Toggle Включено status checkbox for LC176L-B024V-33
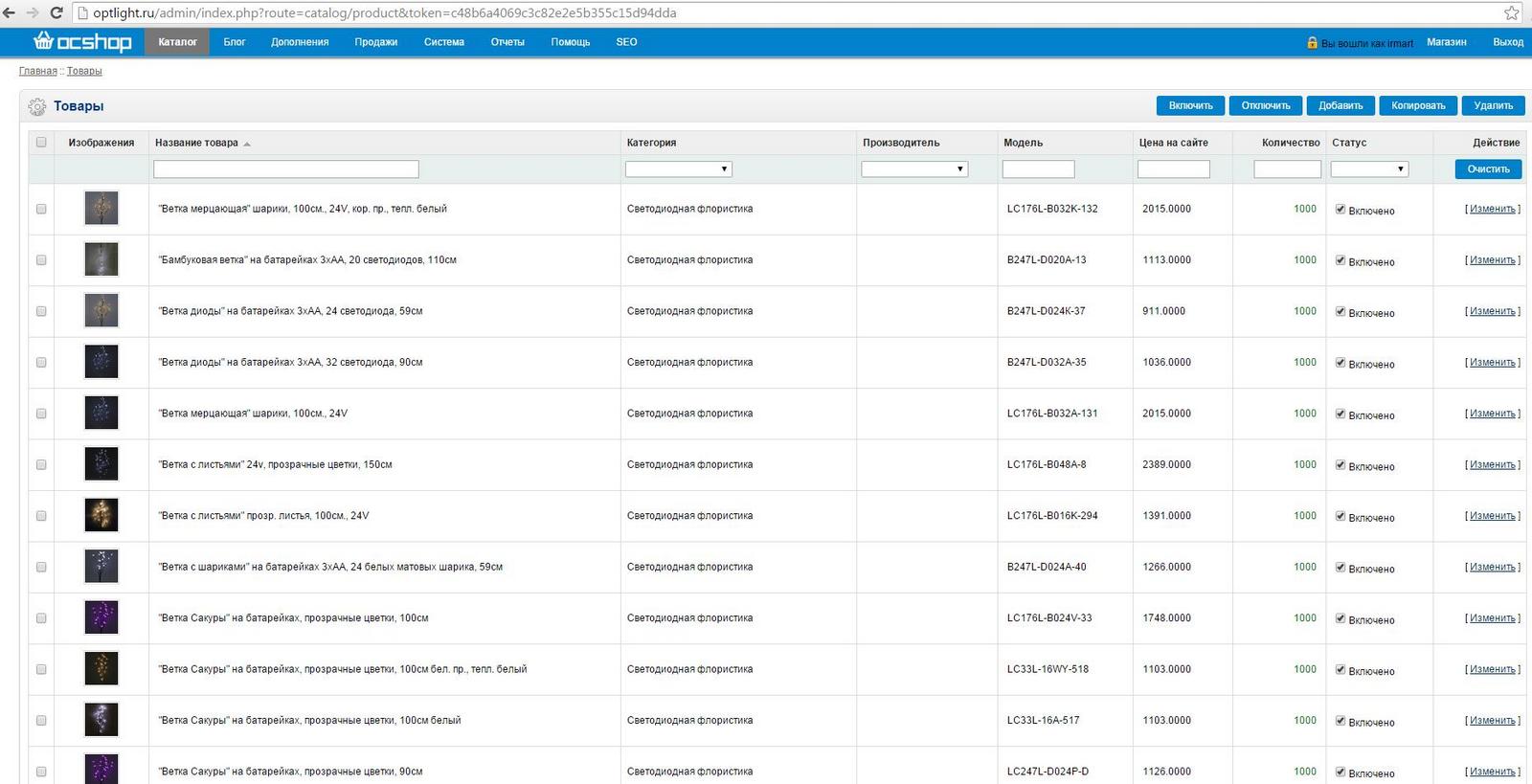1532x784 pixels. 1340,618
